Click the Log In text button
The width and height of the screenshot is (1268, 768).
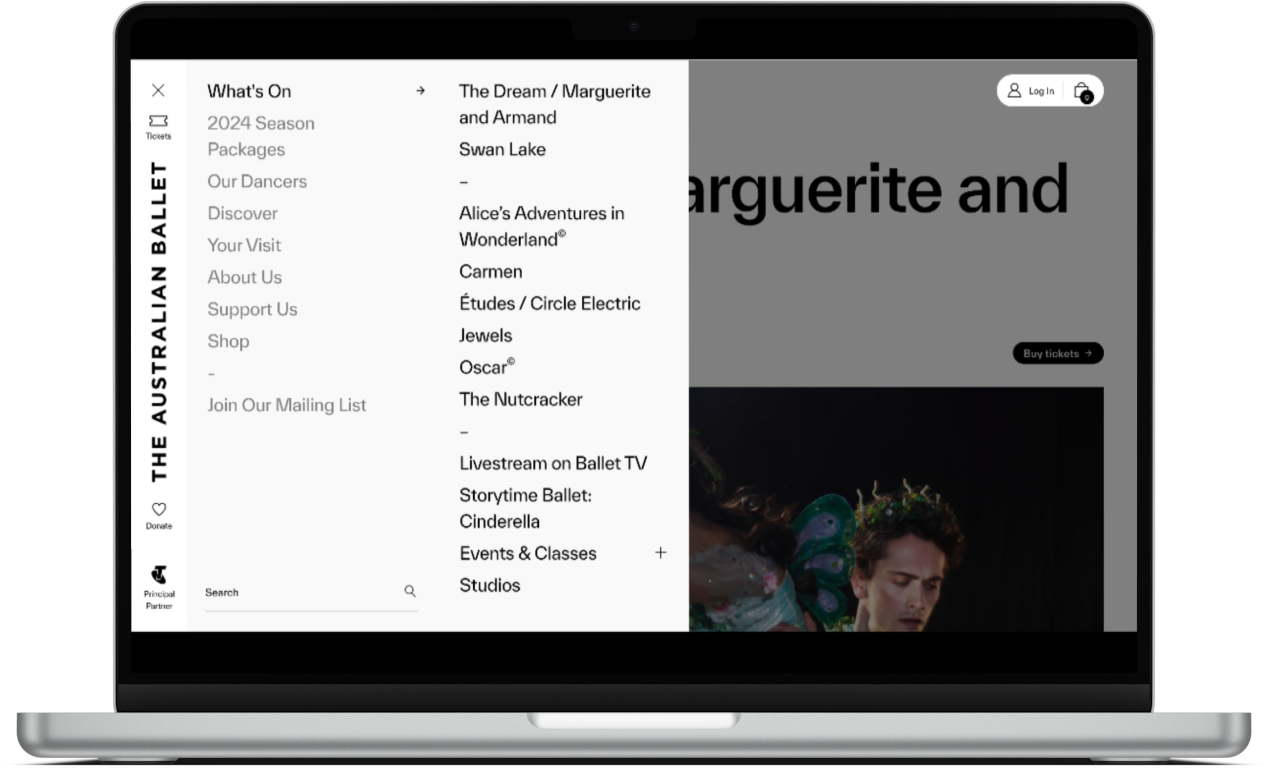pyautogui.click(x=1041, y=91)
